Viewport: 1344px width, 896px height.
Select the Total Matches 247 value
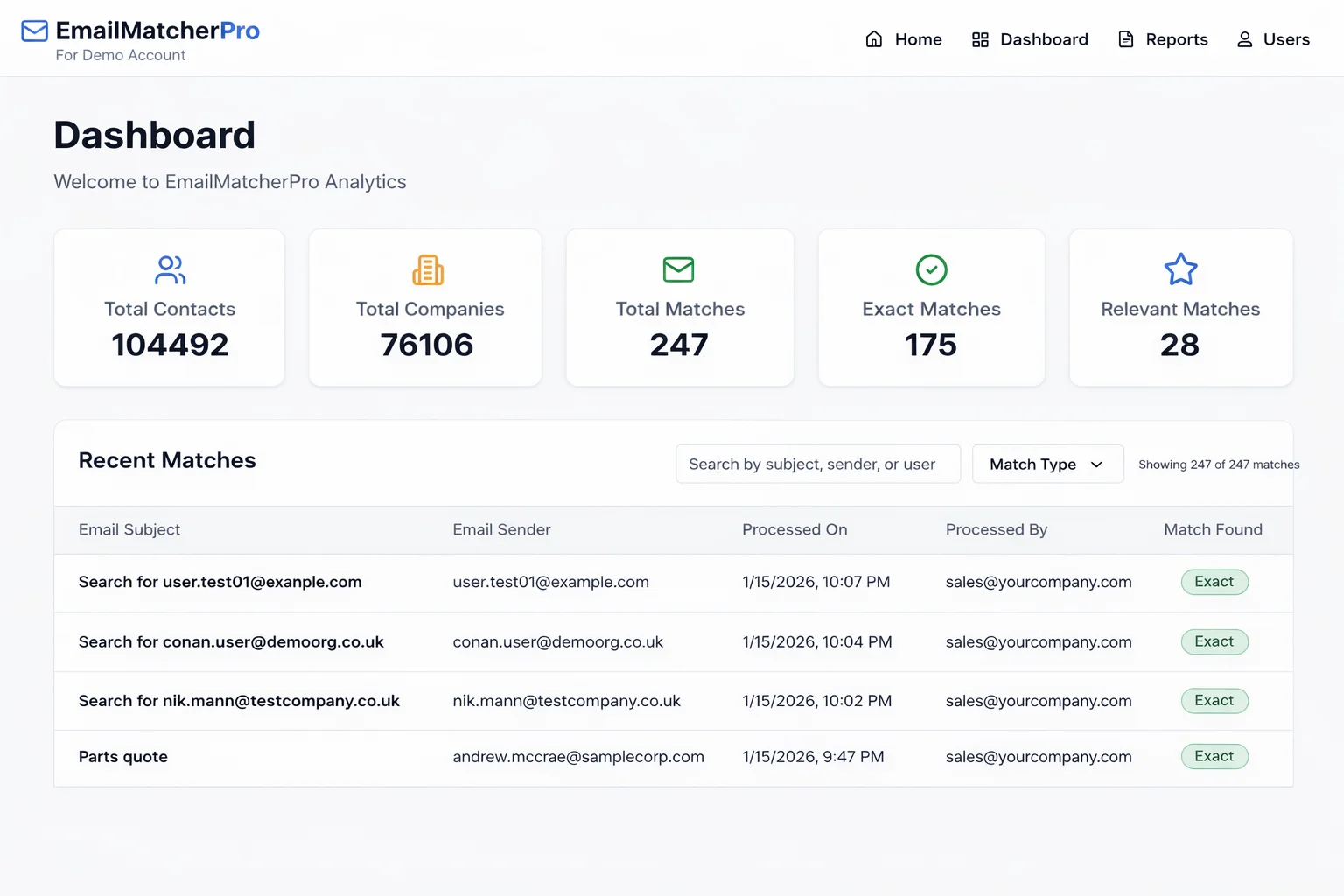679,345
